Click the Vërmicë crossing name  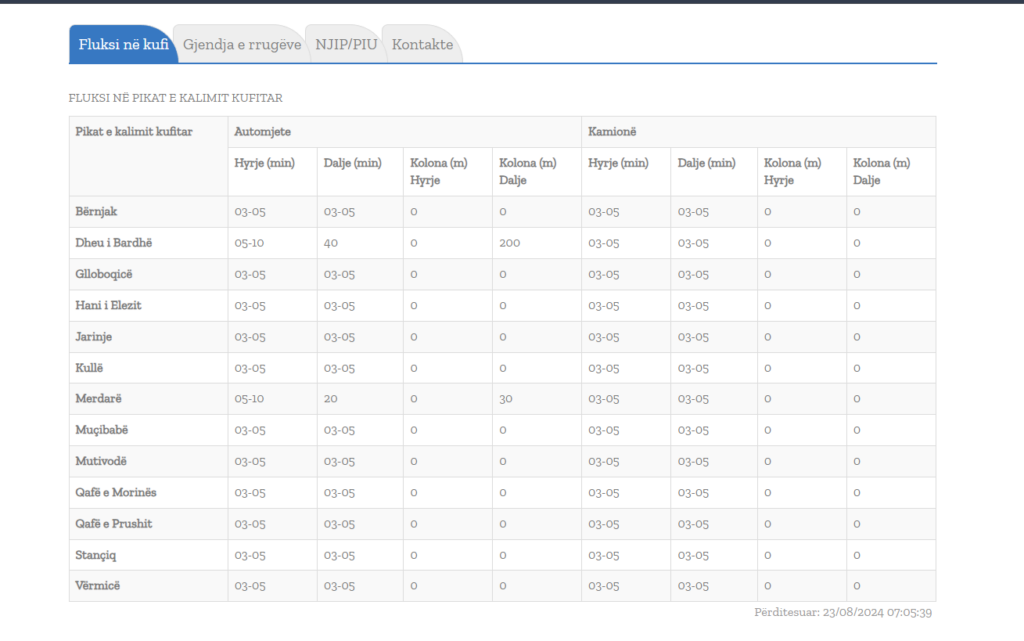click(98, 586)
